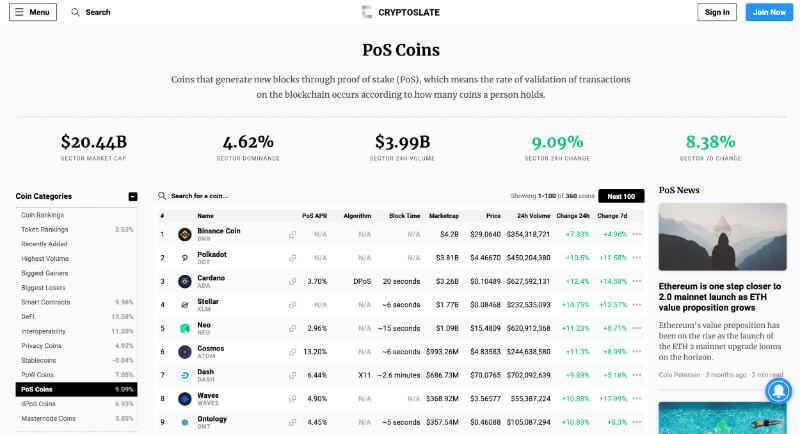
Task: Click the CryptoSlate logo in header
Action: click(x=400, y=12)
